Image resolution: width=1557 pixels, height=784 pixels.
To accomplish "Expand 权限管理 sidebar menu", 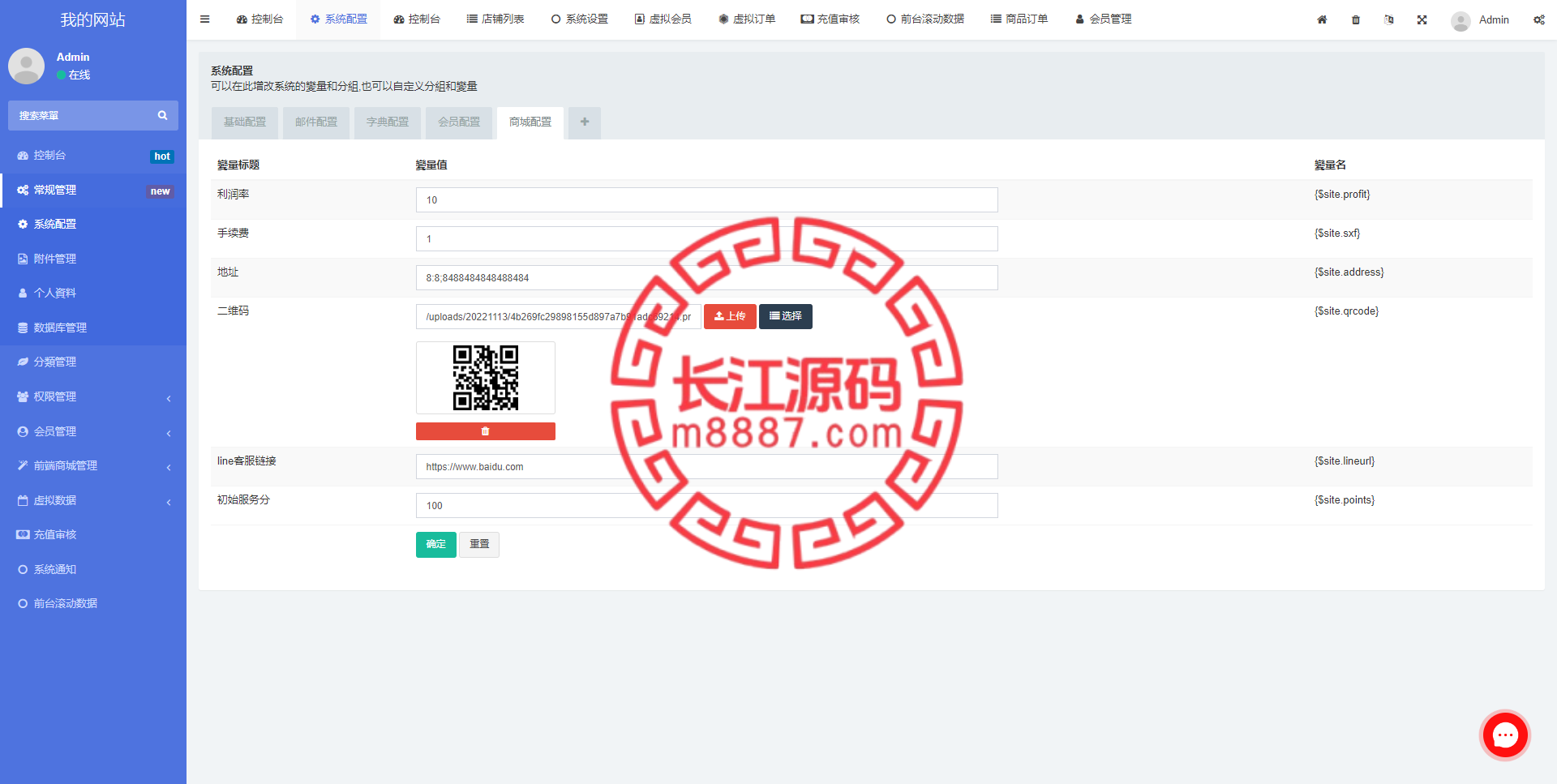I will coord(93,396).
